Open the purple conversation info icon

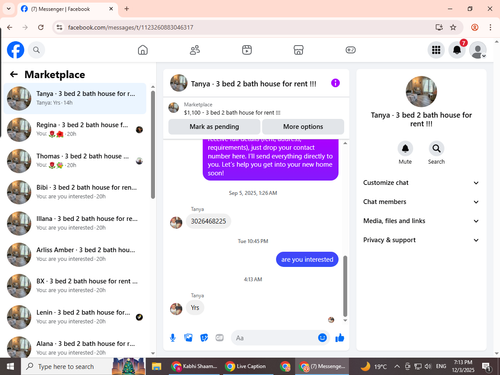335,83
